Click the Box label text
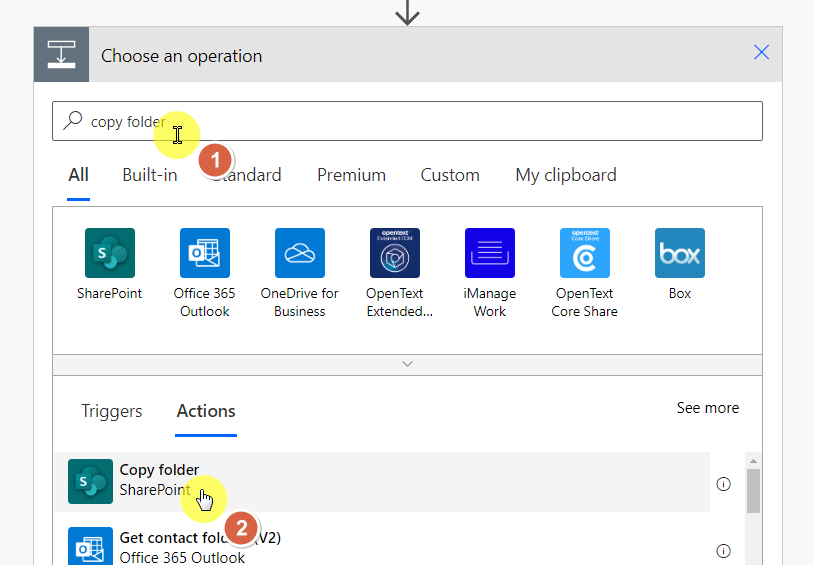Screen dimensions: 814x565 pyautogui.click(x=680, y=293)
